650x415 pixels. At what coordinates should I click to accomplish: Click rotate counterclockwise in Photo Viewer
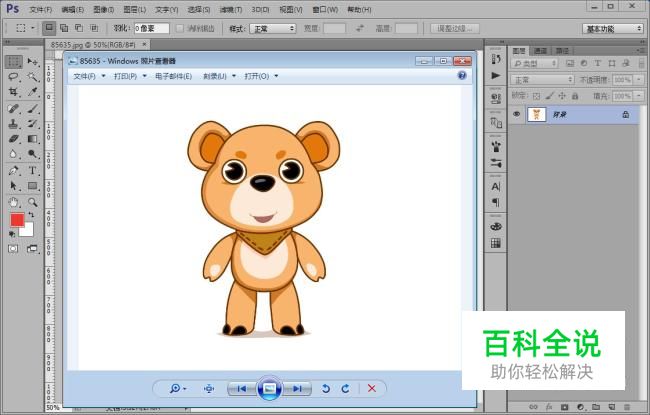coord(326,388)
